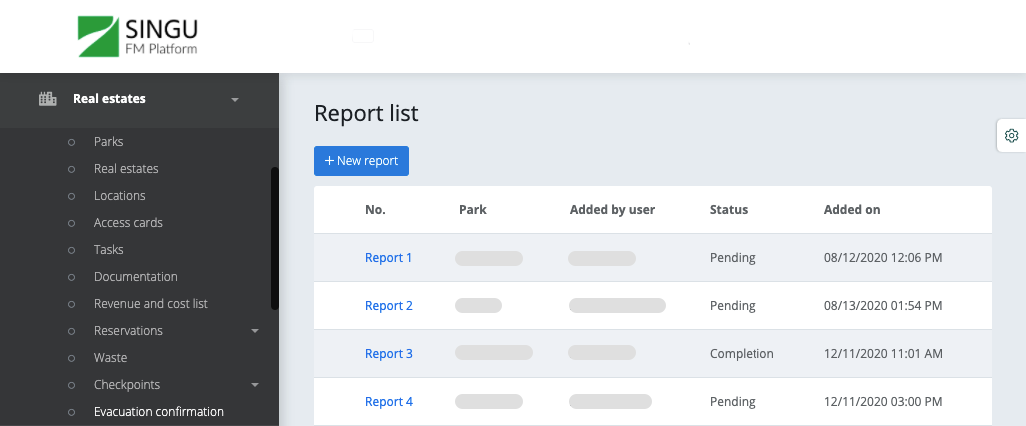Select Tasks in the sidebar
This screenshot has width=1026, height=426.
(109, 249)
